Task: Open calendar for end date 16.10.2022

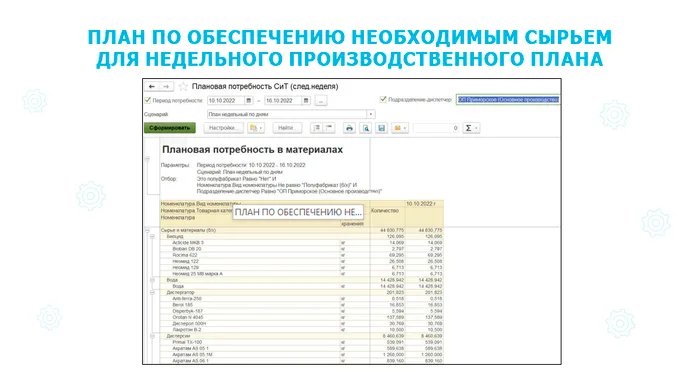Action: (x=306, y=100)
